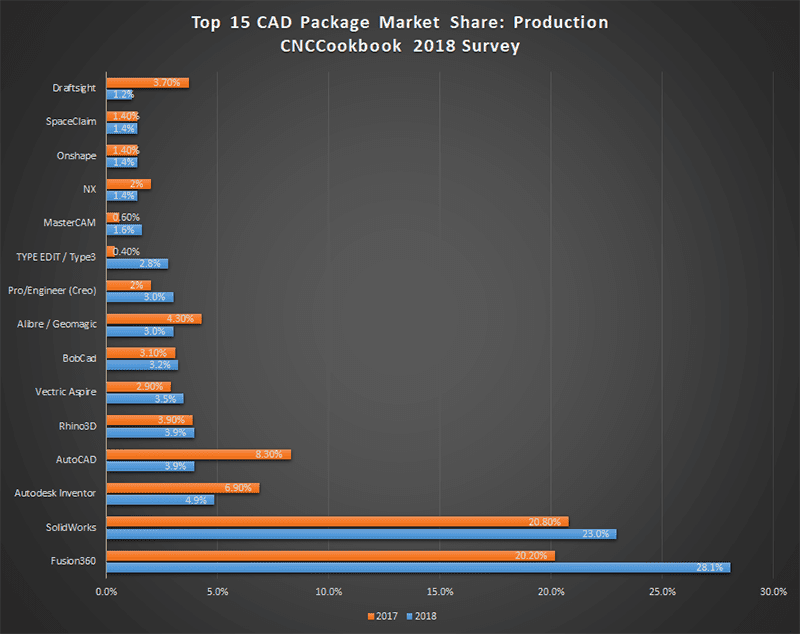Click the "SolidWorks" category label

click(x=71, y=527)
